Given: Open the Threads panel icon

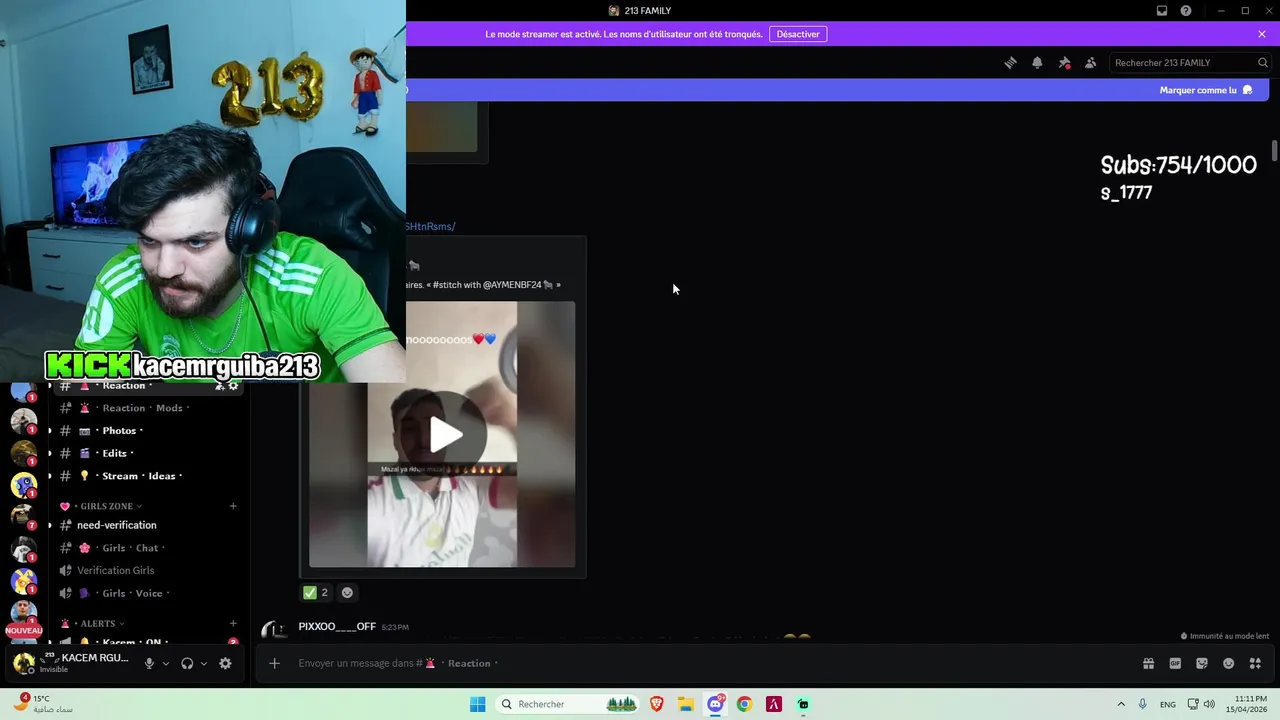Looking at the screenshot, I should pos(1010,62).
